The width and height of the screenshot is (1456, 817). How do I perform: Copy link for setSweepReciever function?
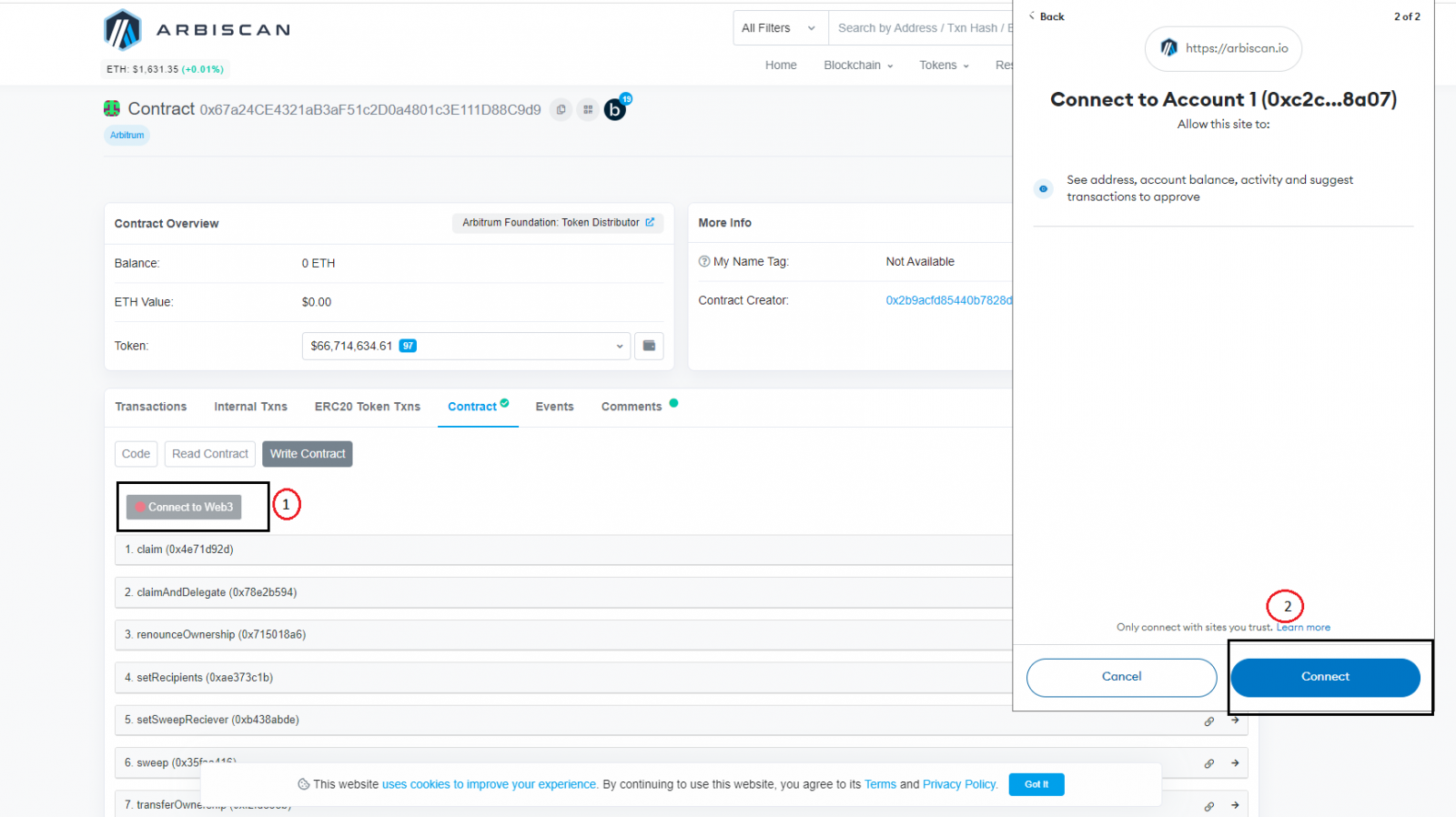1209,721
